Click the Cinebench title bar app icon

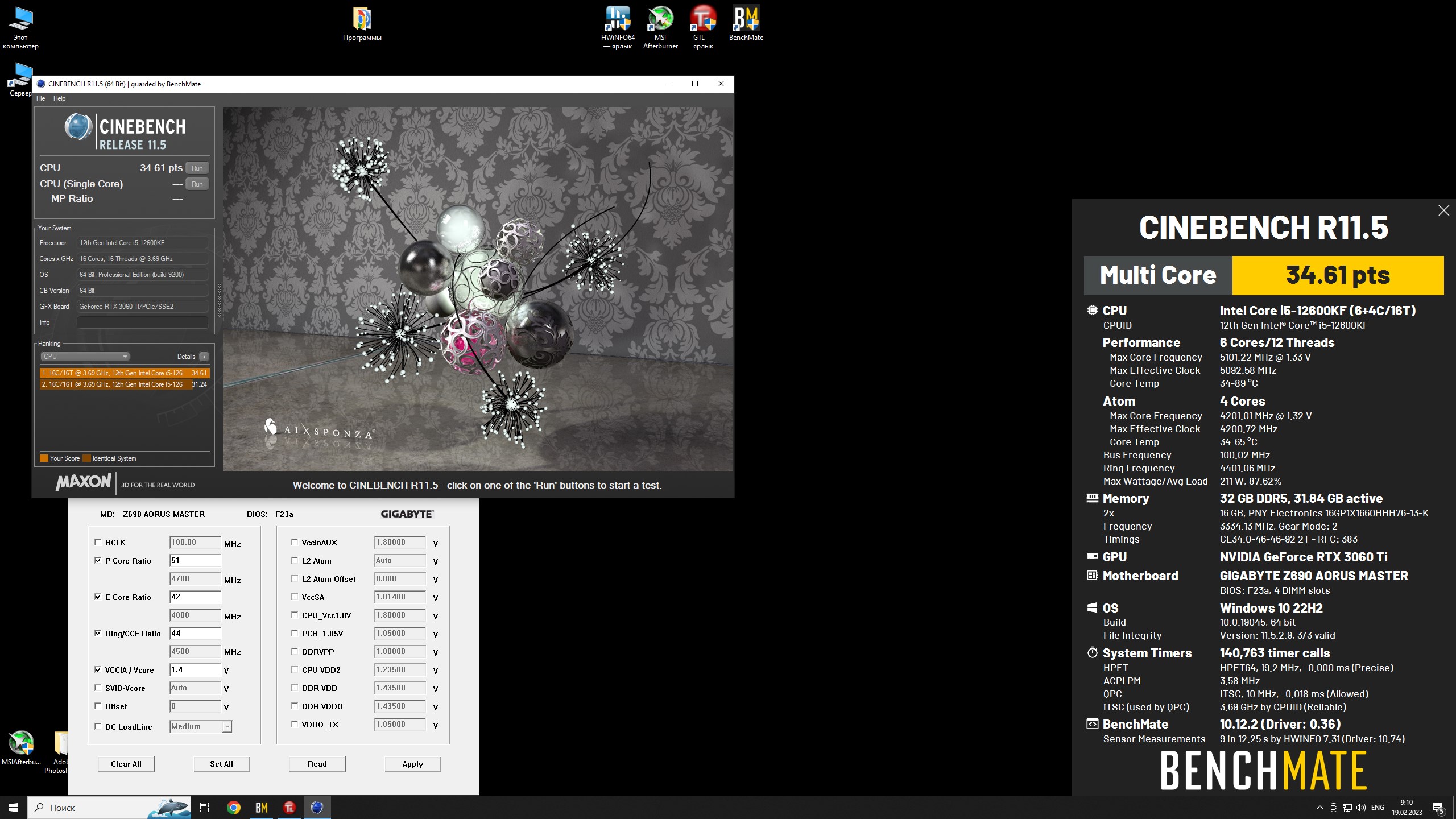coord(41,84)
